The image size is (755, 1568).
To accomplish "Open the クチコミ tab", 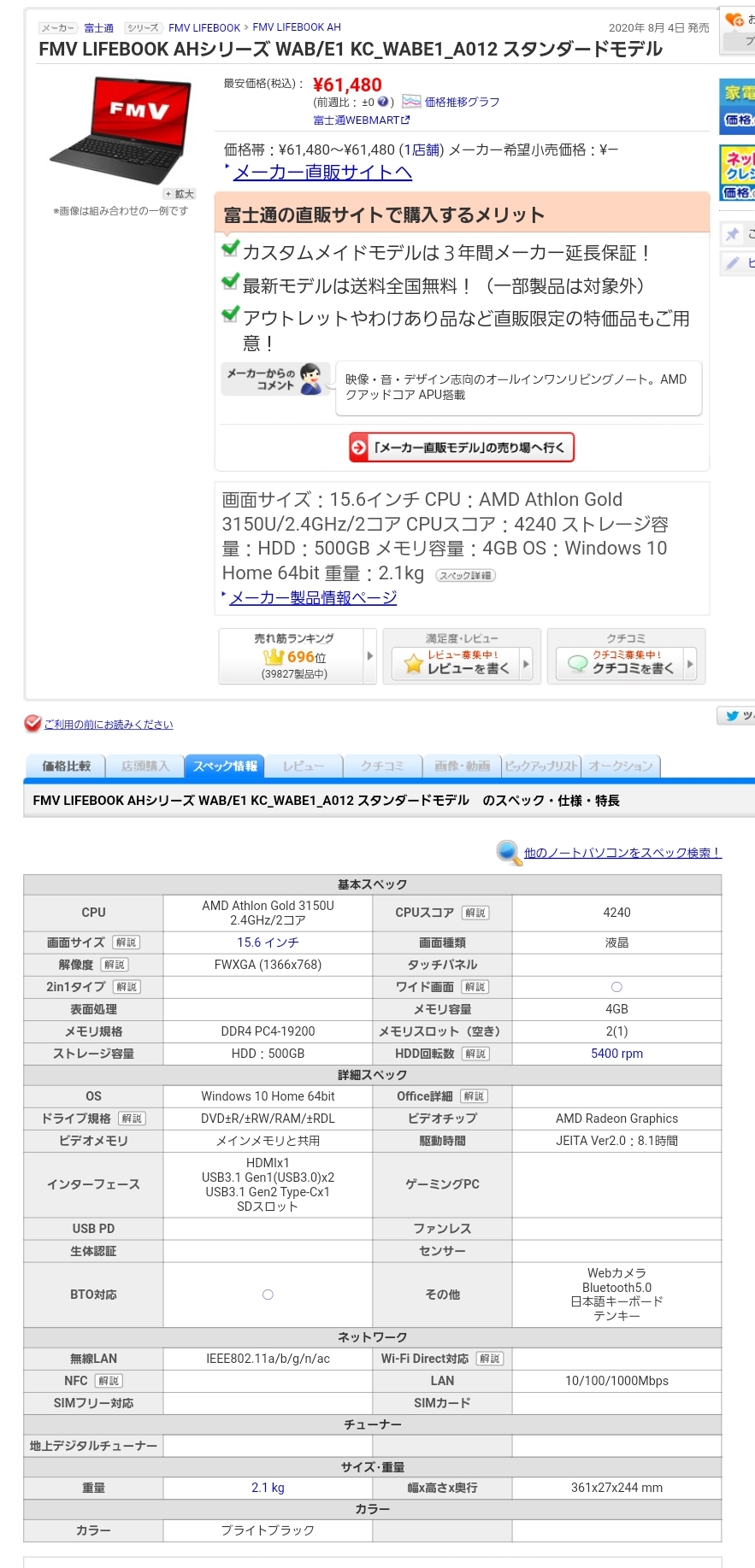I will coord(382,766).
